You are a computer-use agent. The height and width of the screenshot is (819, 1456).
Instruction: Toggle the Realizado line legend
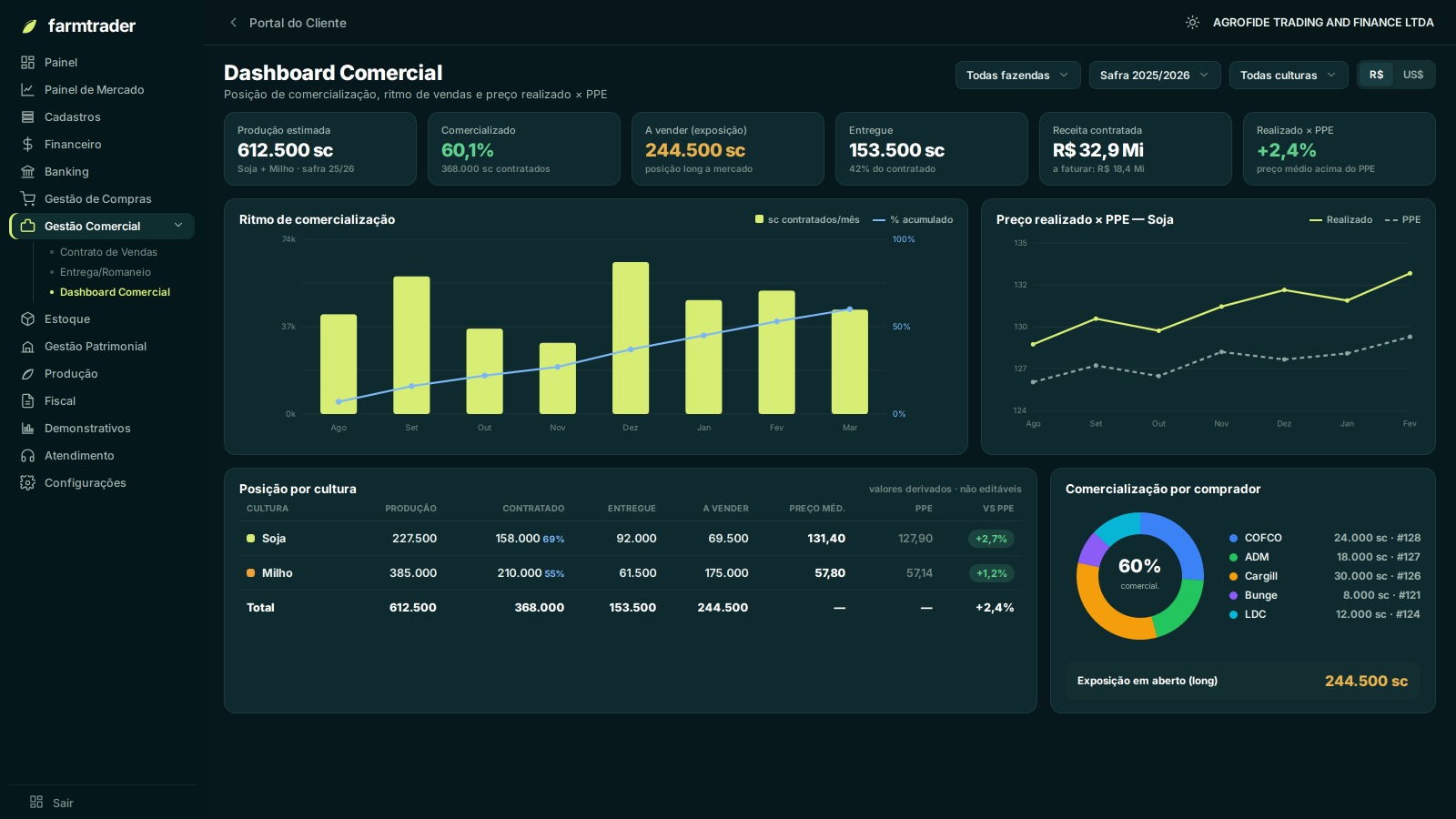click(1340, 219)
